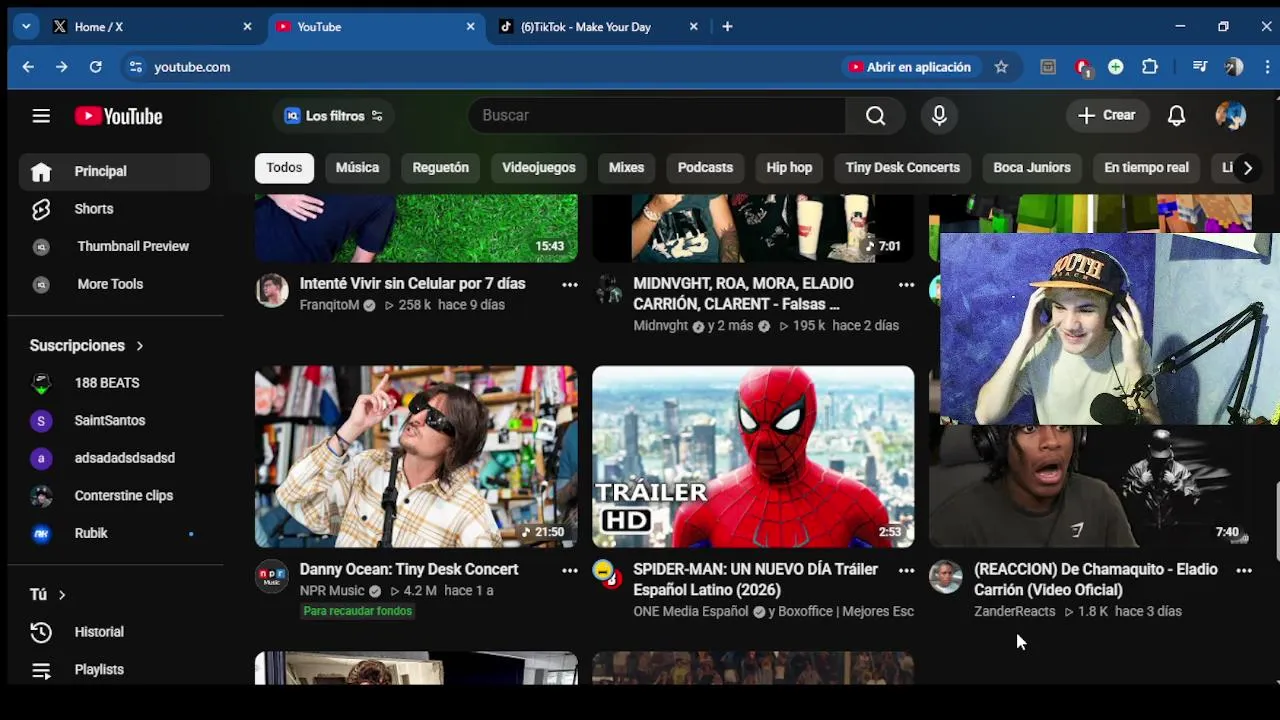This screenshot has height=720, width=1280.
Task: Open the tab search dropdown arrow
Action: click(x=26, y=27)
